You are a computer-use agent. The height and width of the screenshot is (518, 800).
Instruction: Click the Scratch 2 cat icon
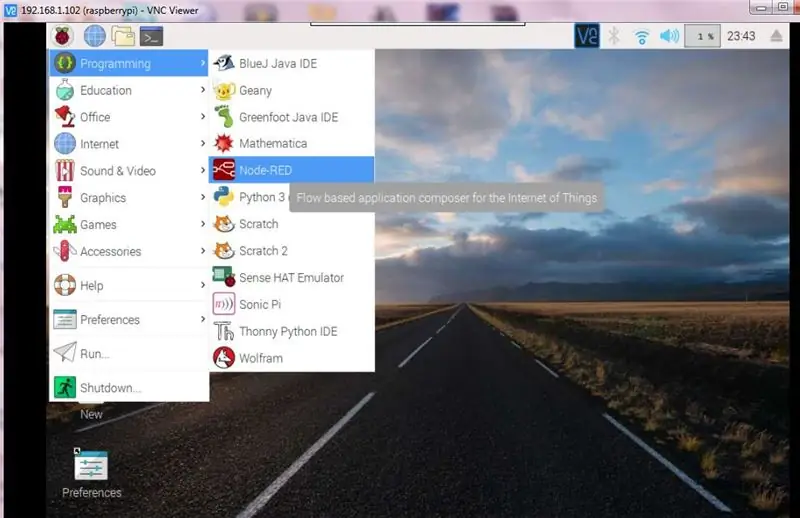pos(223,251)
